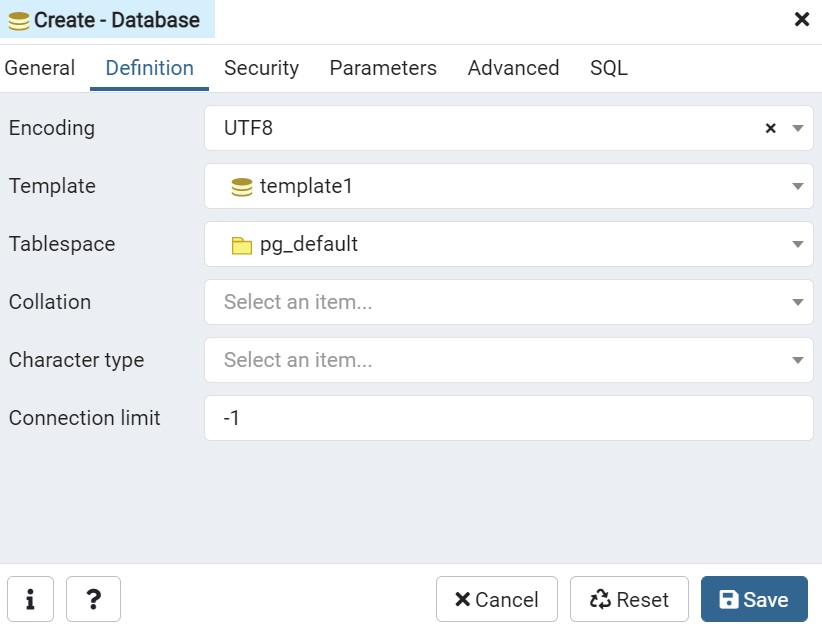
Task: Open help via the question mark icon
Action: coord(93,599)
